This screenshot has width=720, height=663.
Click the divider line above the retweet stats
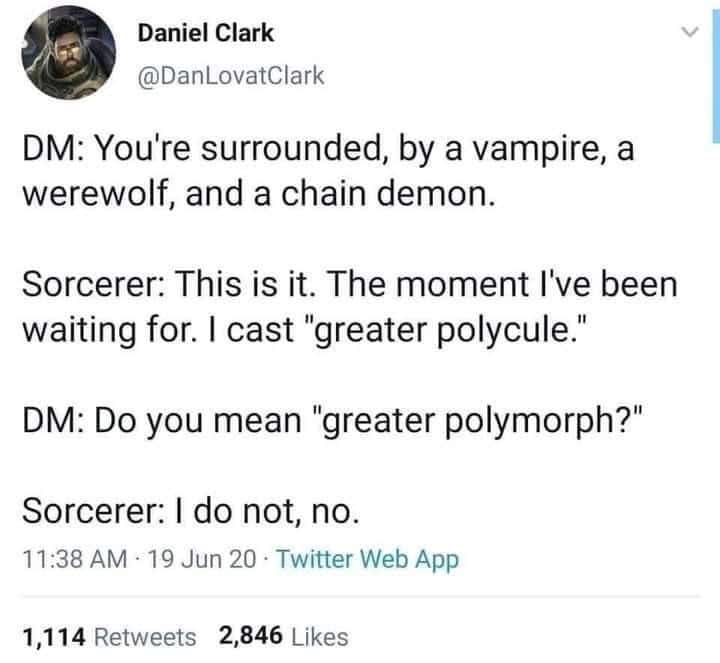360,596
